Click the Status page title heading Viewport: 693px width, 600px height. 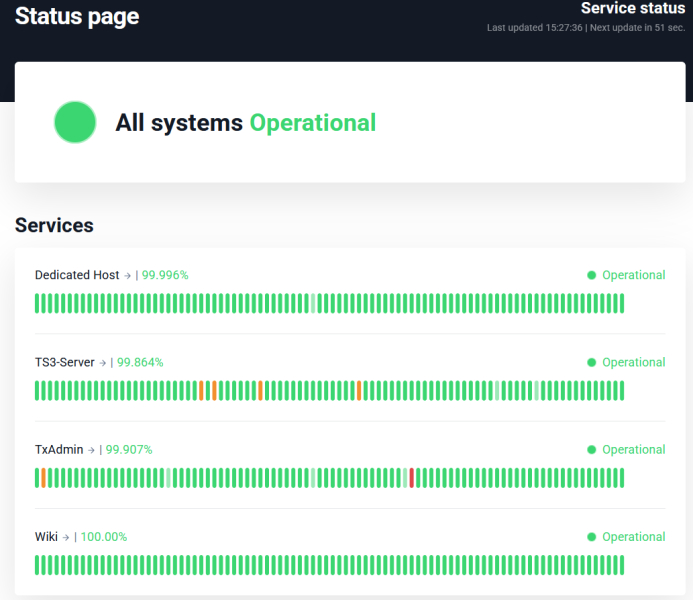coord(77,17)
